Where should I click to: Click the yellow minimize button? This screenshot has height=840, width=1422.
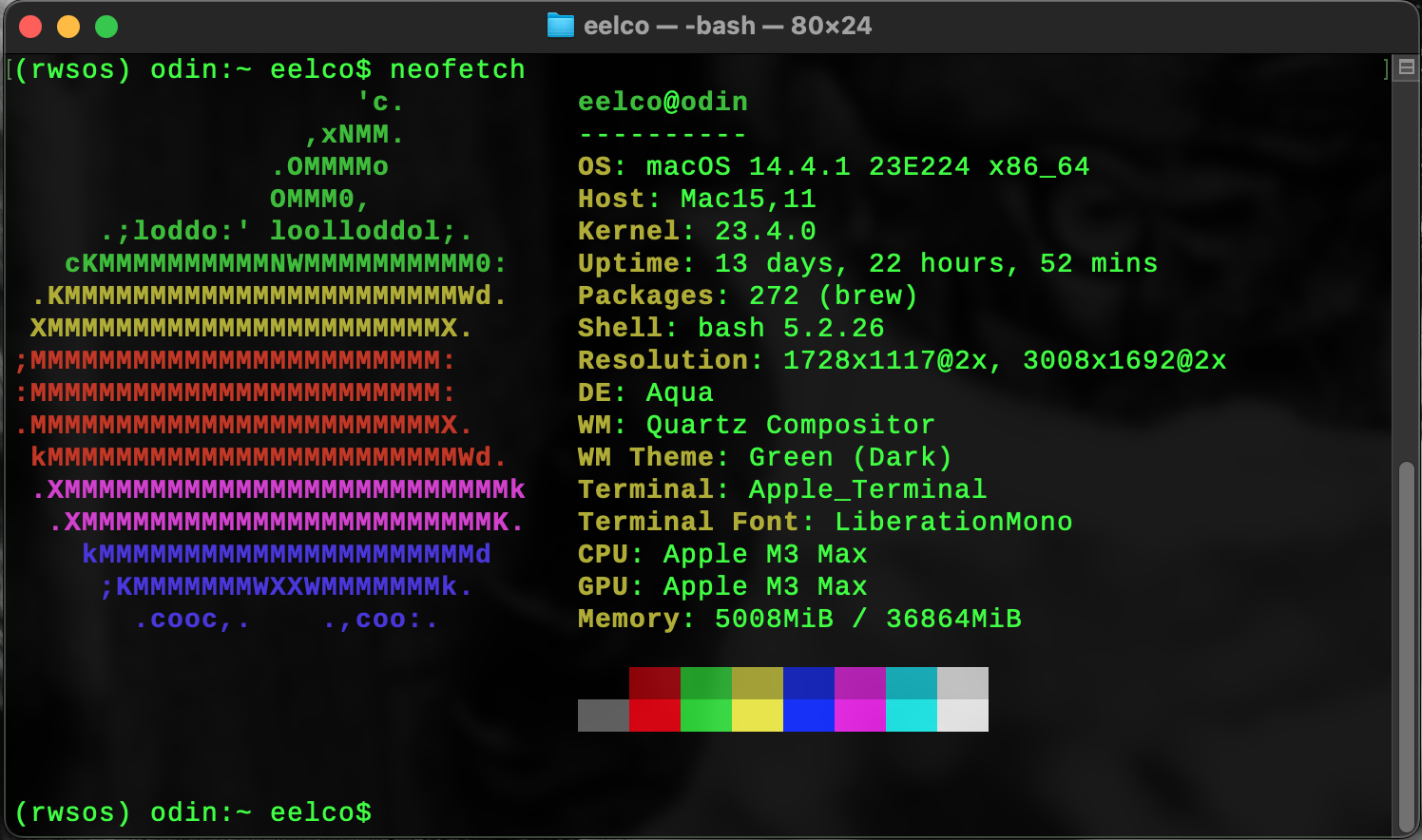click(x=66, y=27)
